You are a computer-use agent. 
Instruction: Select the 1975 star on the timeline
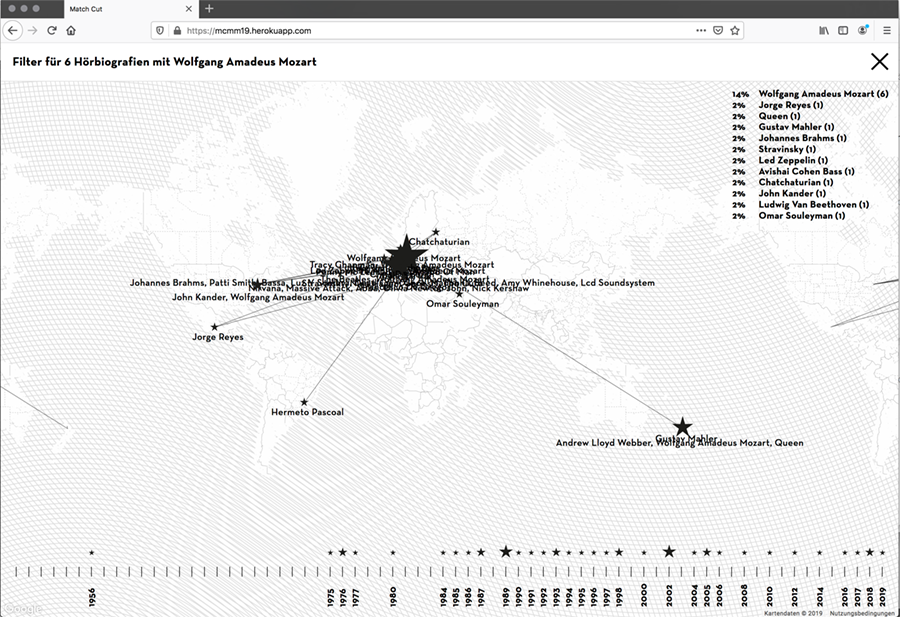pos(330,553)
